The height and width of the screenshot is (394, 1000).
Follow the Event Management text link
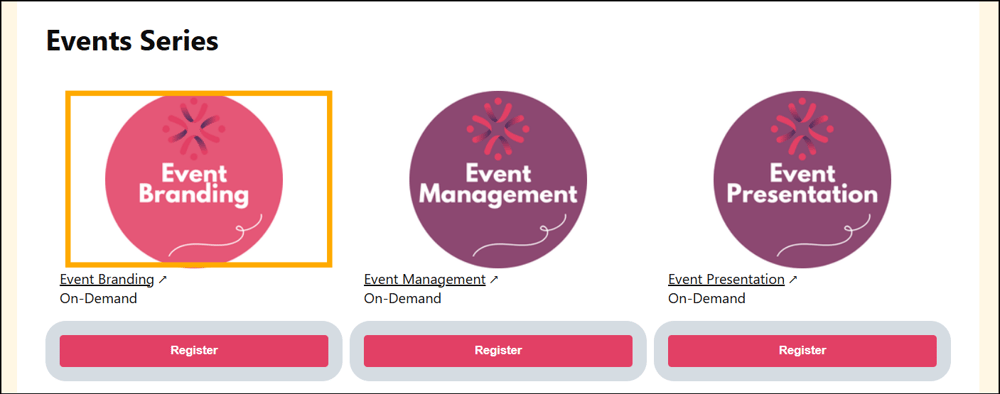(425, 279)
